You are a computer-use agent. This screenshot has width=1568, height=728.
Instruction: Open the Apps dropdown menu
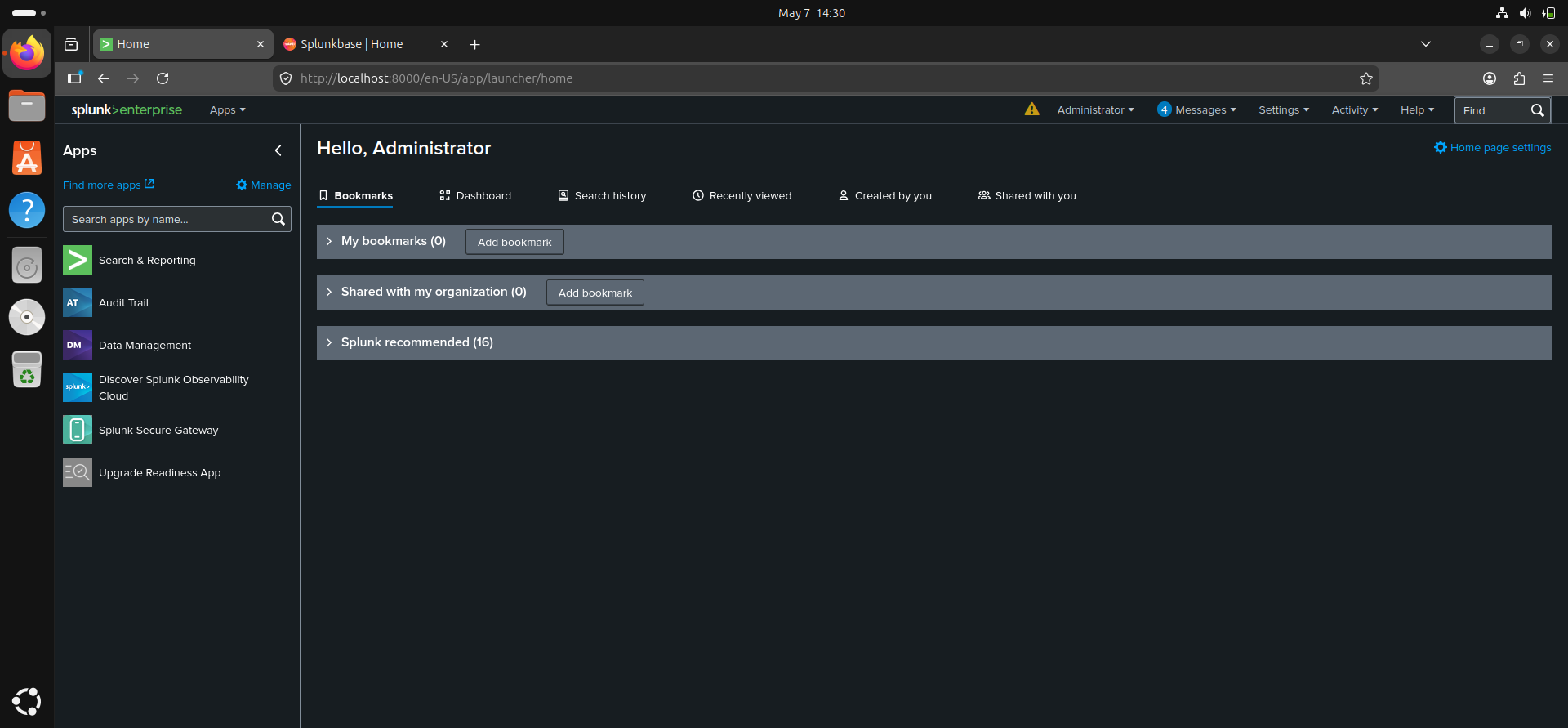[227, 110]
